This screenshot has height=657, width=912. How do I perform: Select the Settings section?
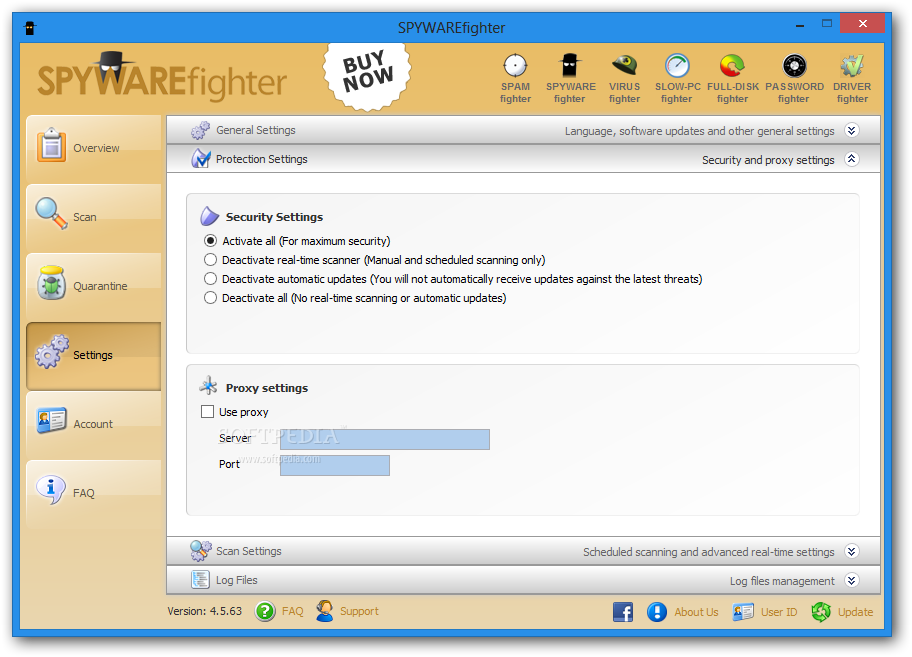pos(94,355)
